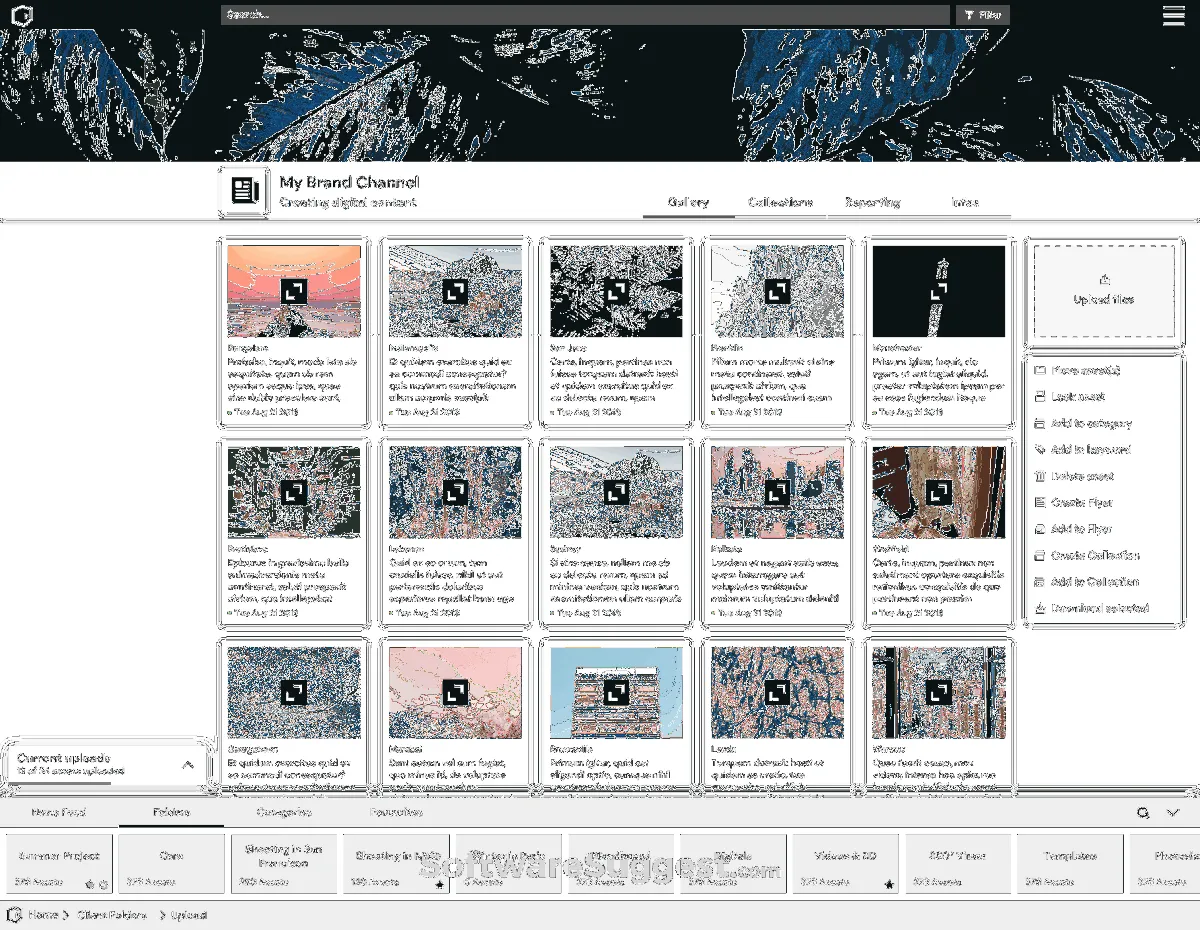Expand the Current uploads panel
This screenshot has height=930, width=1200.
tap(188, 765)
